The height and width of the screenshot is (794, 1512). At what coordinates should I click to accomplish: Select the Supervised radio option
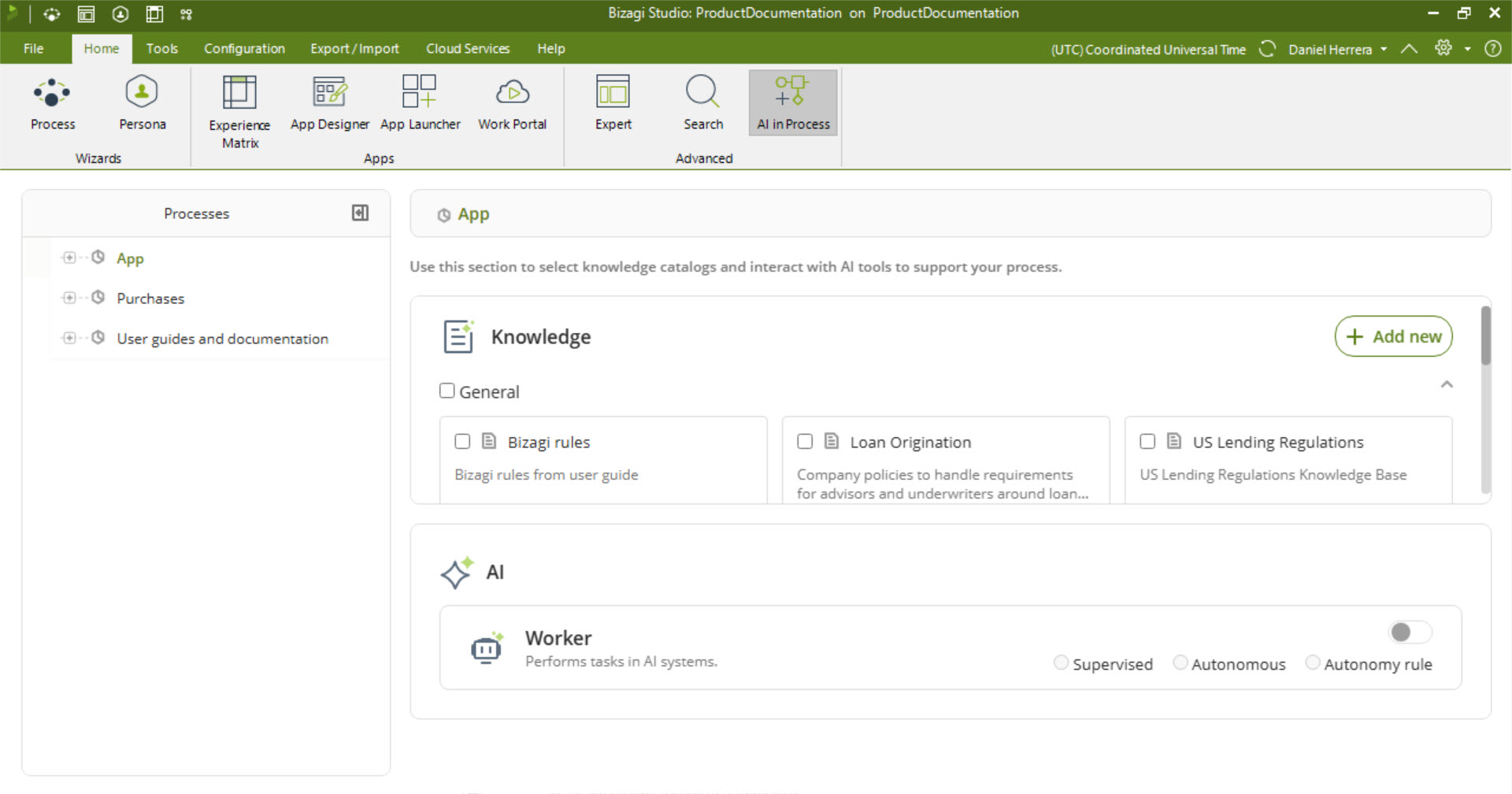(1061, 663)
